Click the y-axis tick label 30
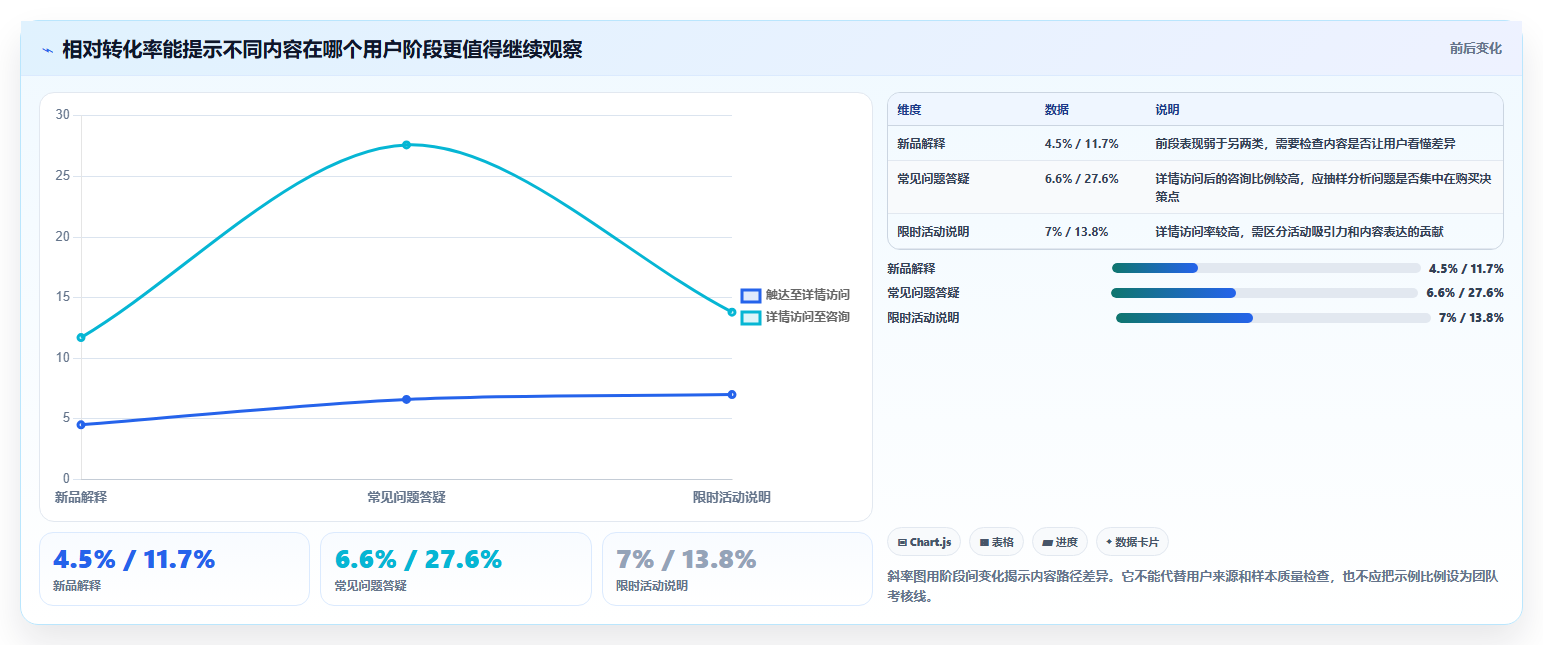The height and width of the screenshot is (645, 1543). (63, 115)
